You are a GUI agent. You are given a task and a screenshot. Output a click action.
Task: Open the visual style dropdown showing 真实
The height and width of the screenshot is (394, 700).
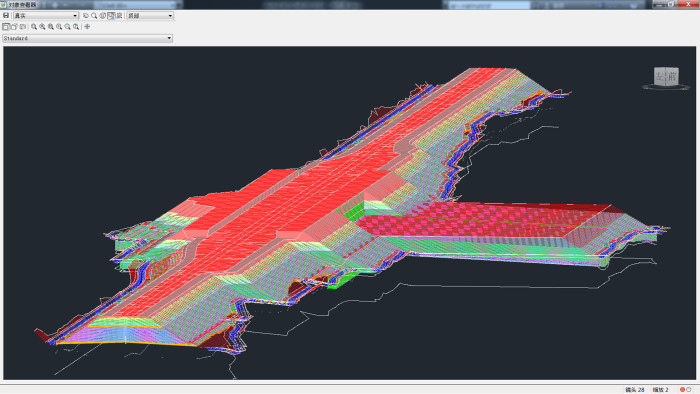(x=46, y=16)
